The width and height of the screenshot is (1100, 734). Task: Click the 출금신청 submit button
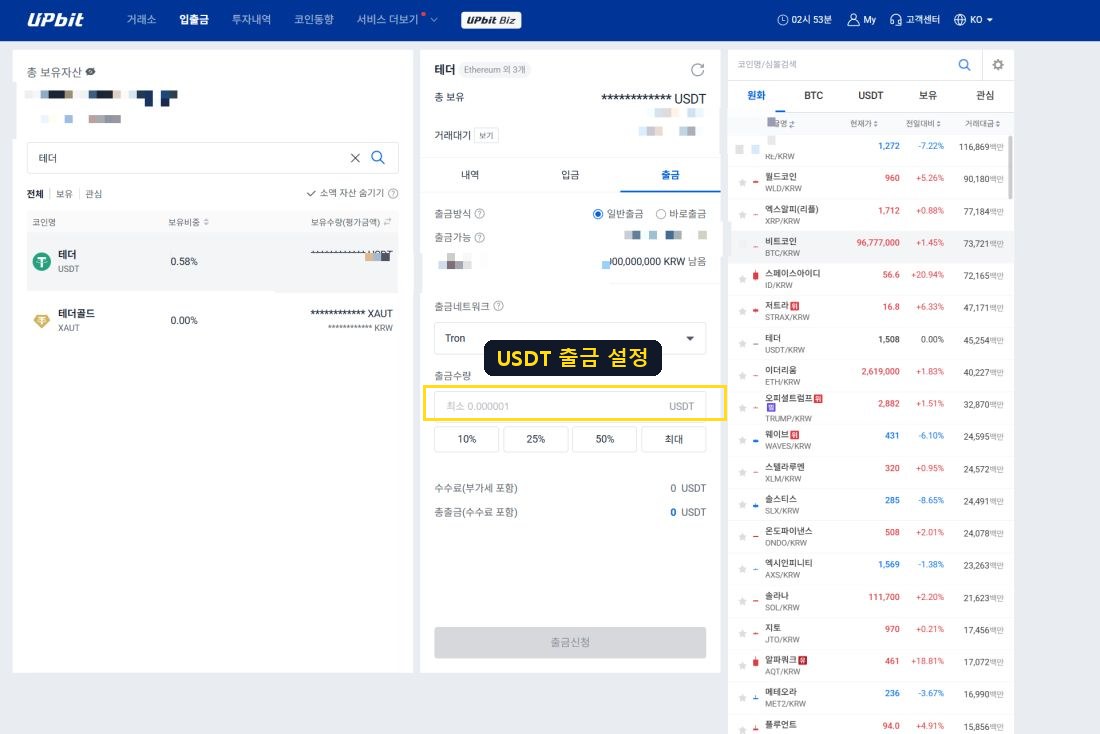click(x=570, y=642)
